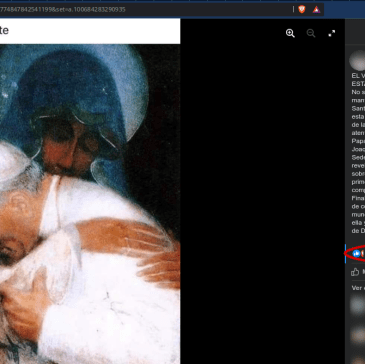This screenshot has height=364, width=365.
Task: Click the zoom-out magnifier icon
Action: [311, 33]
